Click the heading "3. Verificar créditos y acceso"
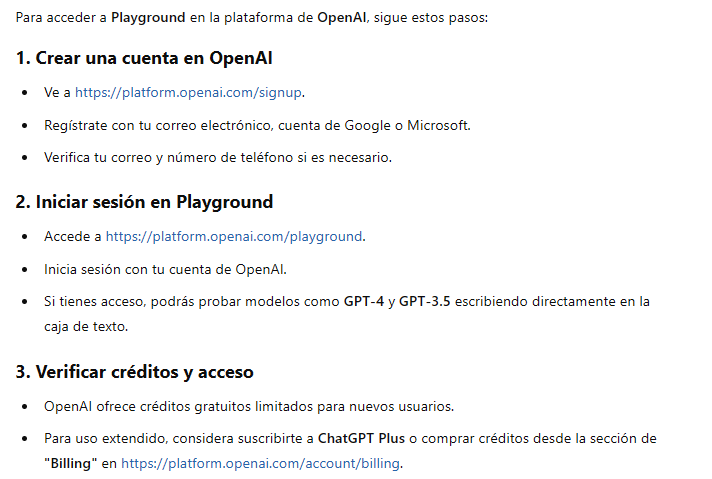Image resolution: width=712 pixels, height=479 pixels. pos(134,372)
